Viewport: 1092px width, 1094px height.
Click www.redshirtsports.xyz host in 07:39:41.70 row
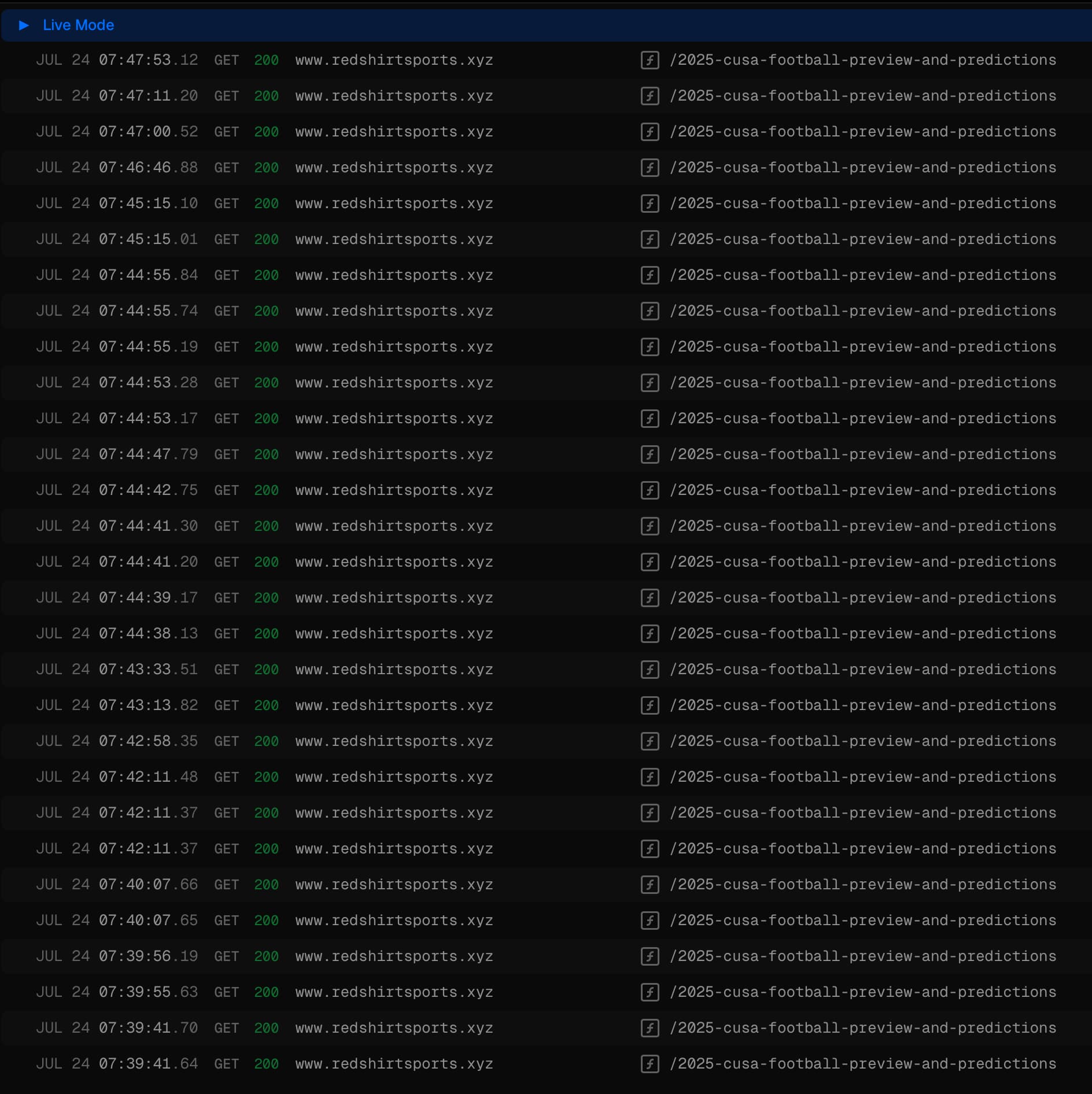click(394, 1028)
